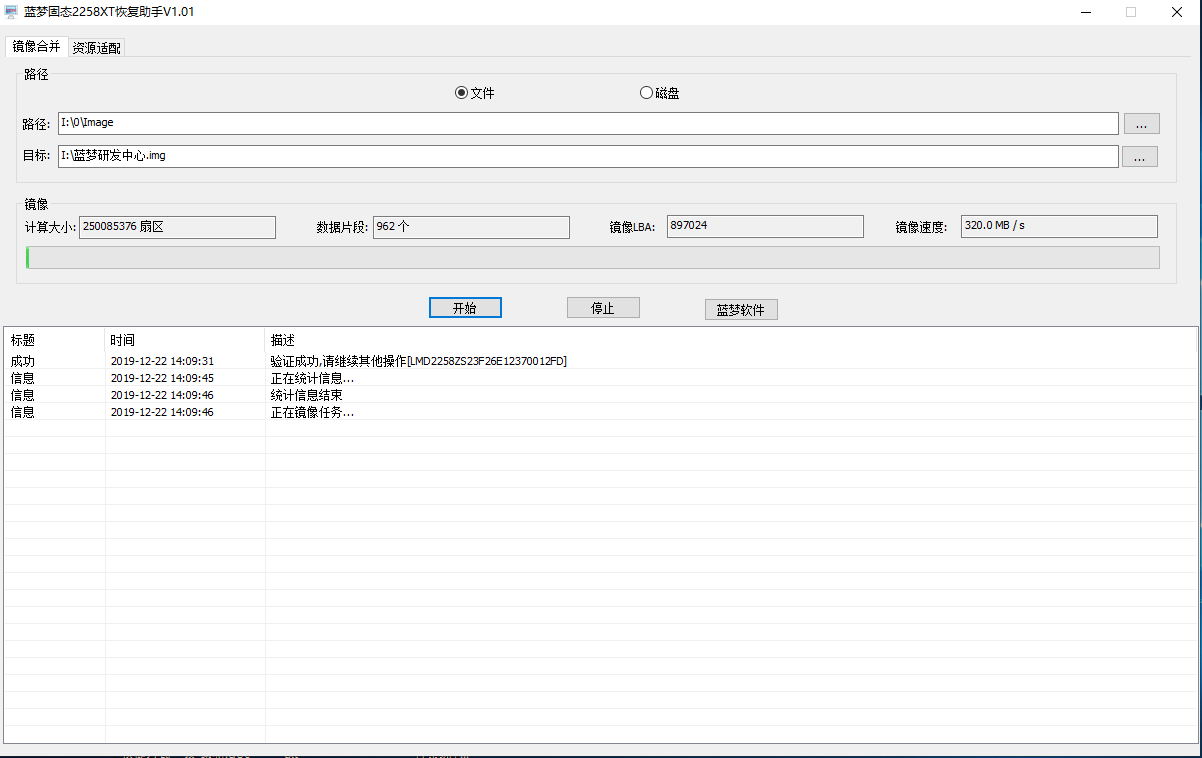Click the green imaging progress bar

click(x=592, y=258)
